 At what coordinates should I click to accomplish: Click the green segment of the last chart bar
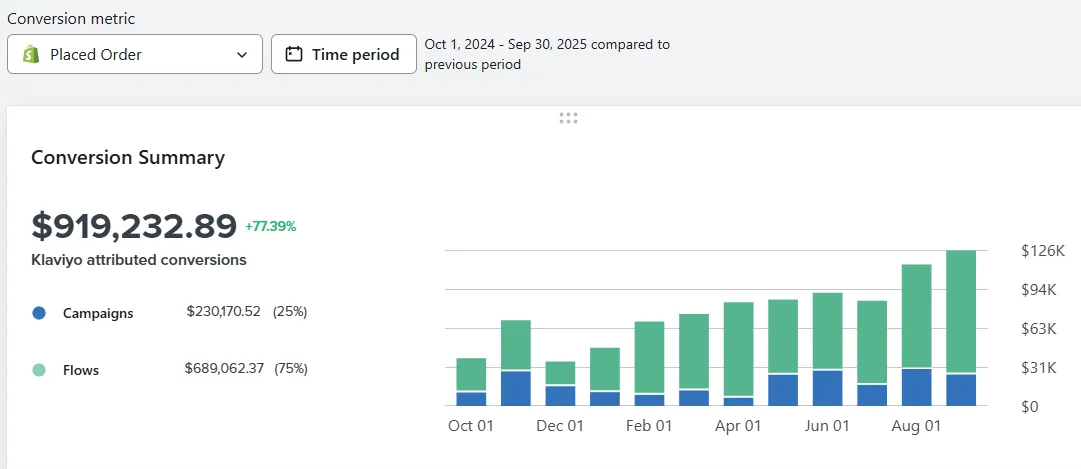coord(961,310)
